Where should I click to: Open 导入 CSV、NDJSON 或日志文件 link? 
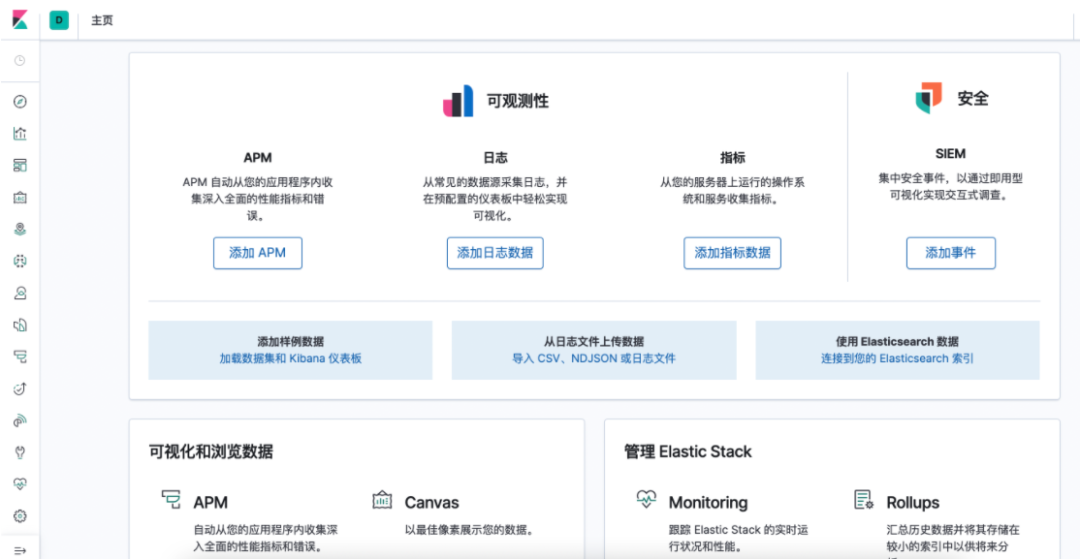(594, 359)
